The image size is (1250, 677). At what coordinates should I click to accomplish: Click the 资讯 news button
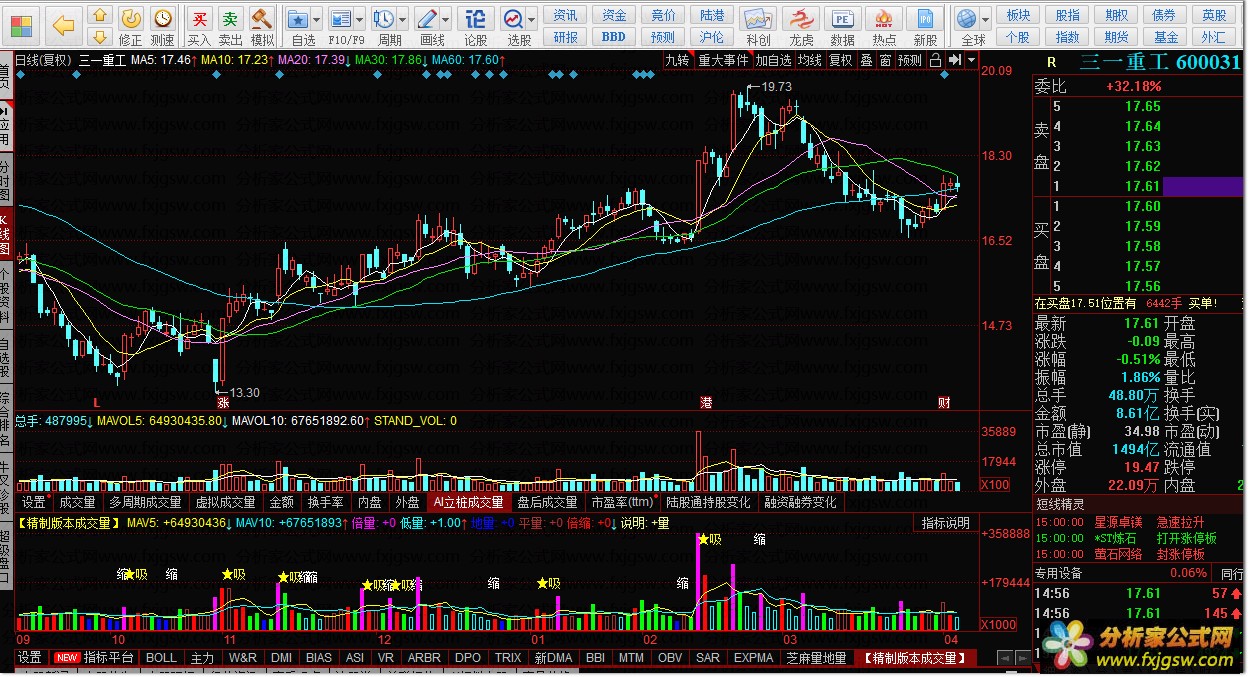566,15
